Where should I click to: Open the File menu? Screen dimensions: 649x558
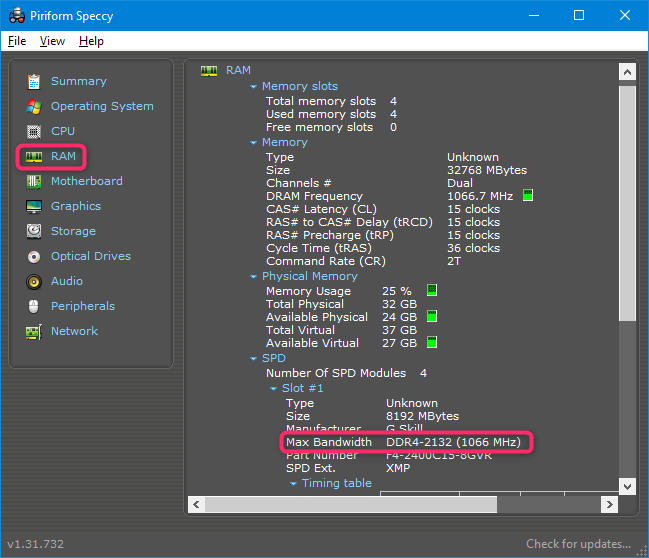(x=17, y=41)
